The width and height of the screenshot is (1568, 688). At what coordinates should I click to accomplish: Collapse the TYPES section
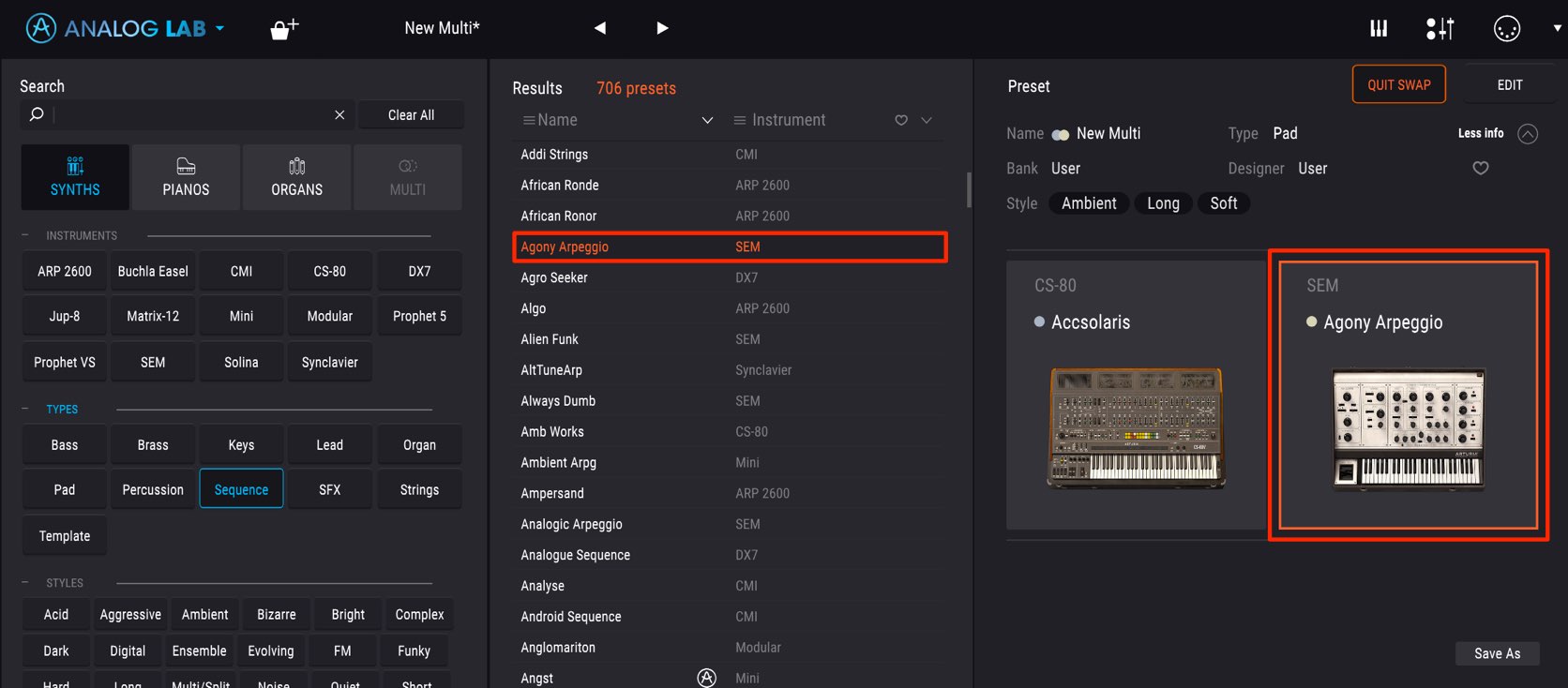coord(25,409)
